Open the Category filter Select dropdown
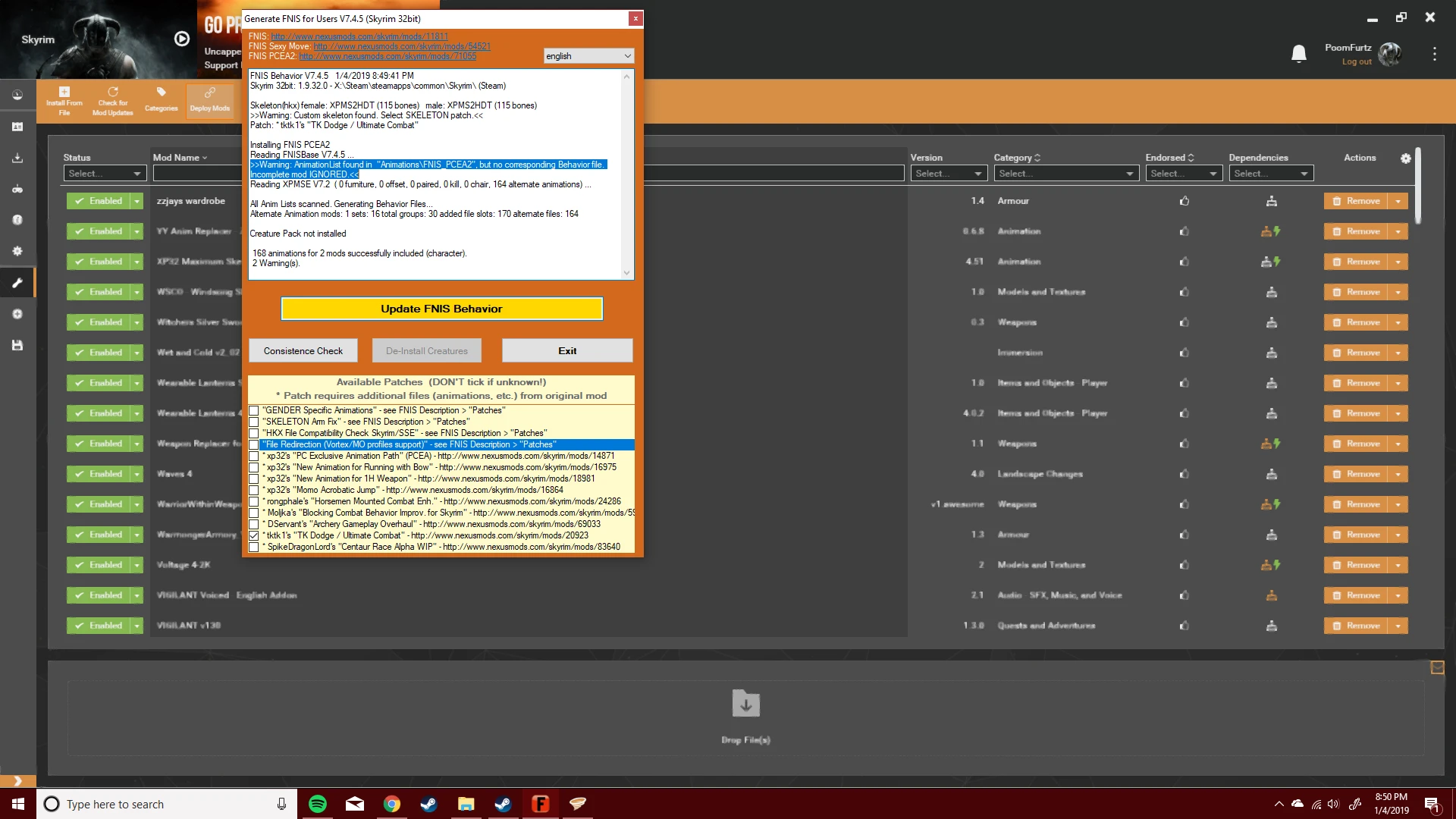The height and width of the screenshot is (819, 1456). pyautogui.click(x=1066, y=174)
